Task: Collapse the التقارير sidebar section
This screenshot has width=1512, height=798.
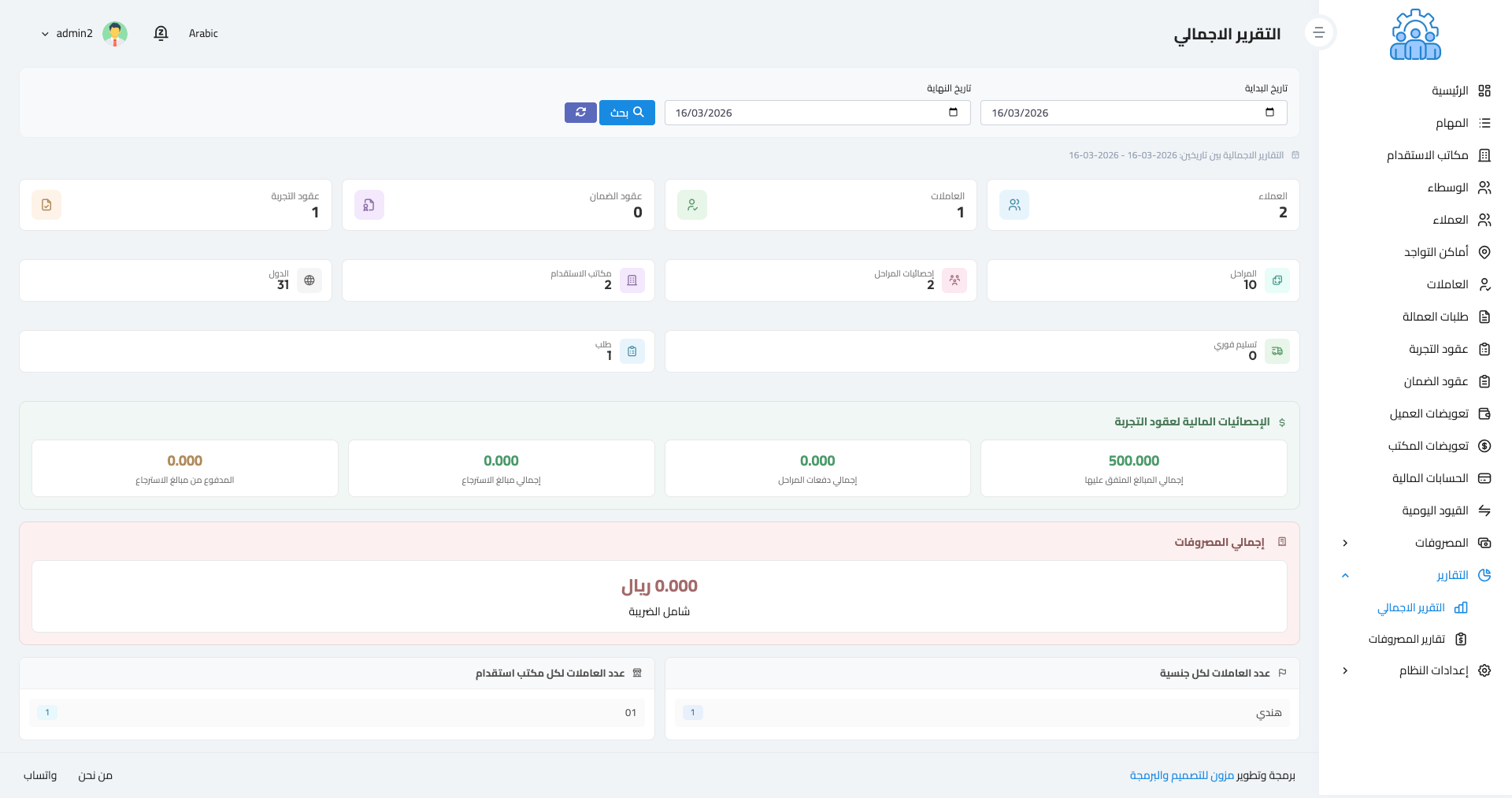Action: [1345, 575]
